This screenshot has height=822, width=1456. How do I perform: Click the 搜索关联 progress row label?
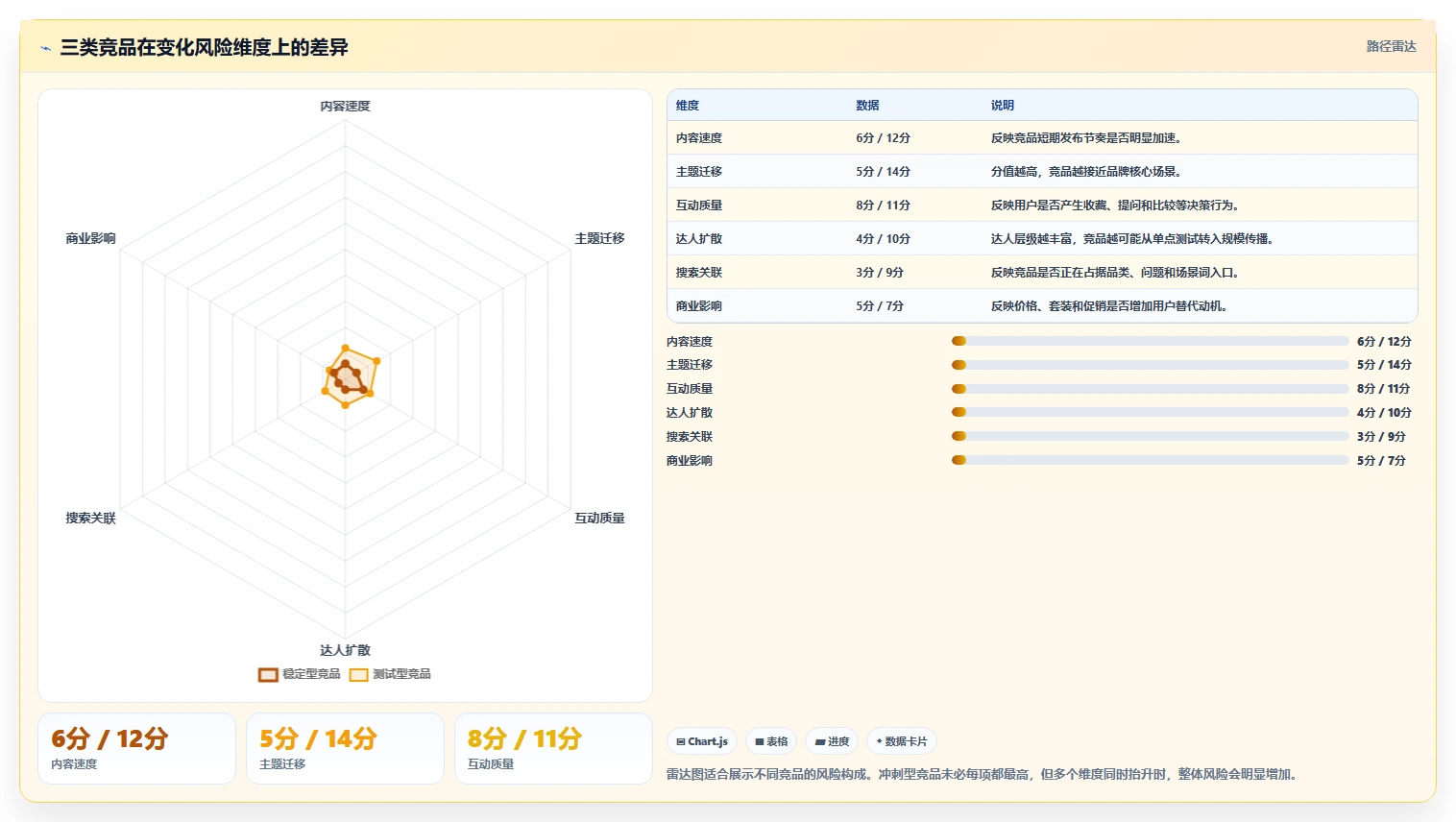[690, 437]
